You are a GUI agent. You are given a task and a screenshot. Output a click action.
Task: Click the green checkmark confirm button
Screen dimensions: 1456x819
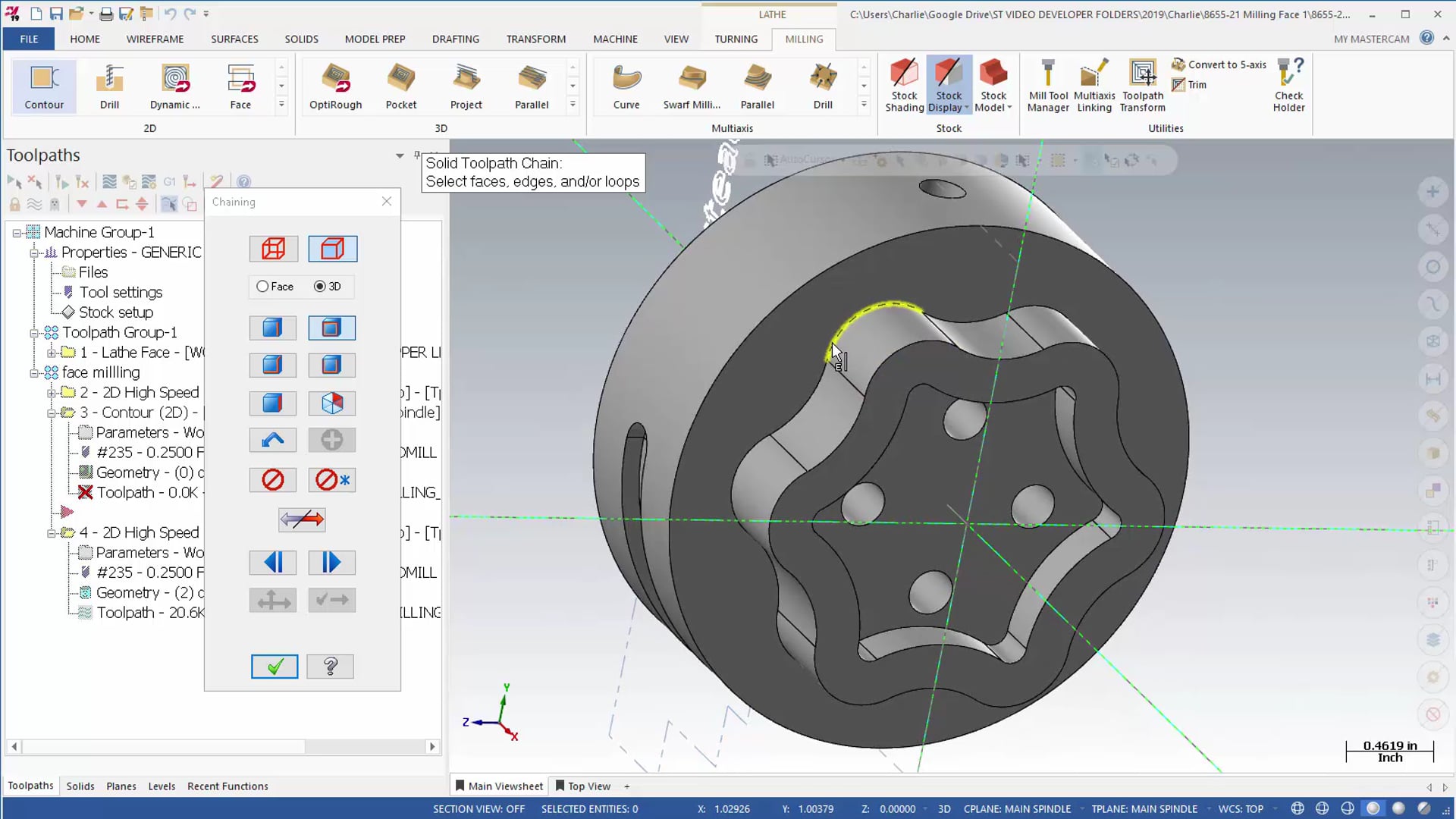click(x=275, y=666)
